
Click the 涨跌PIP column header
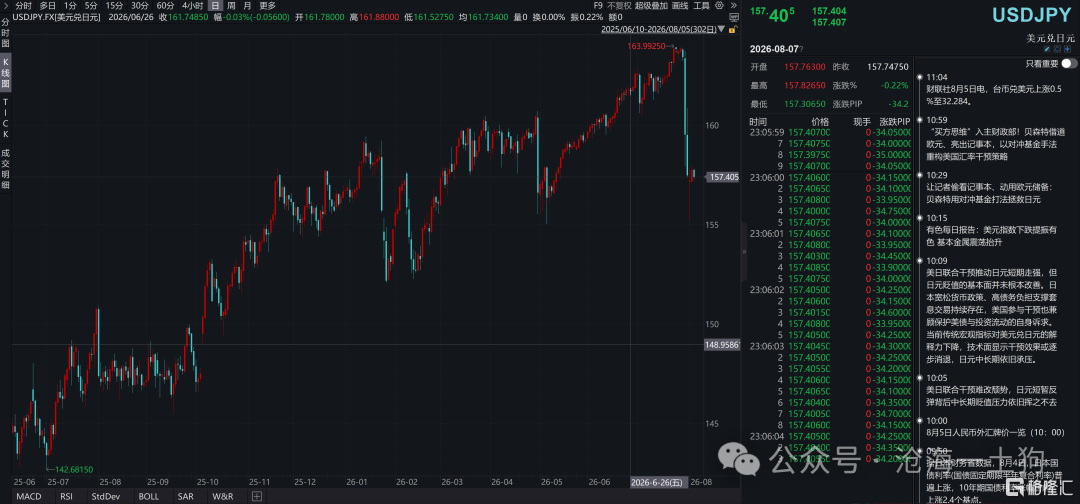(x=893, y=121)
